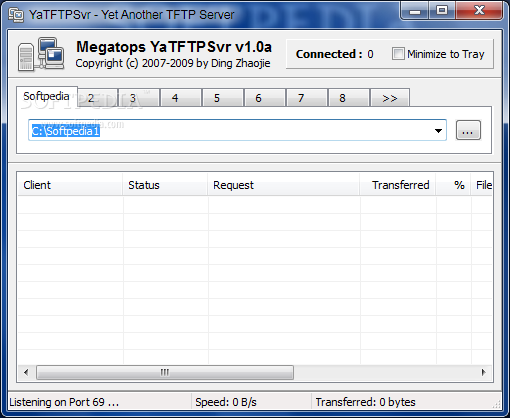Click the "Connected : 0" label
510x418 pixels.
pos(335,54)
